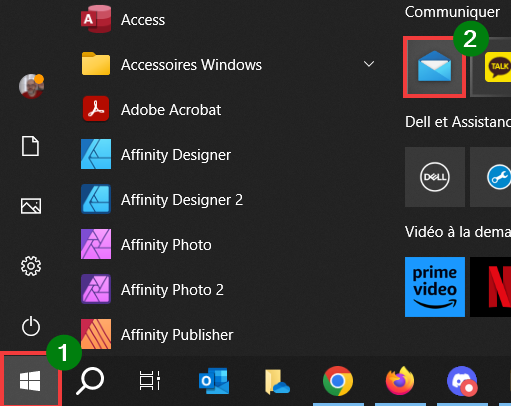Open File Explorer from taskbar

[x=277, y=382]
